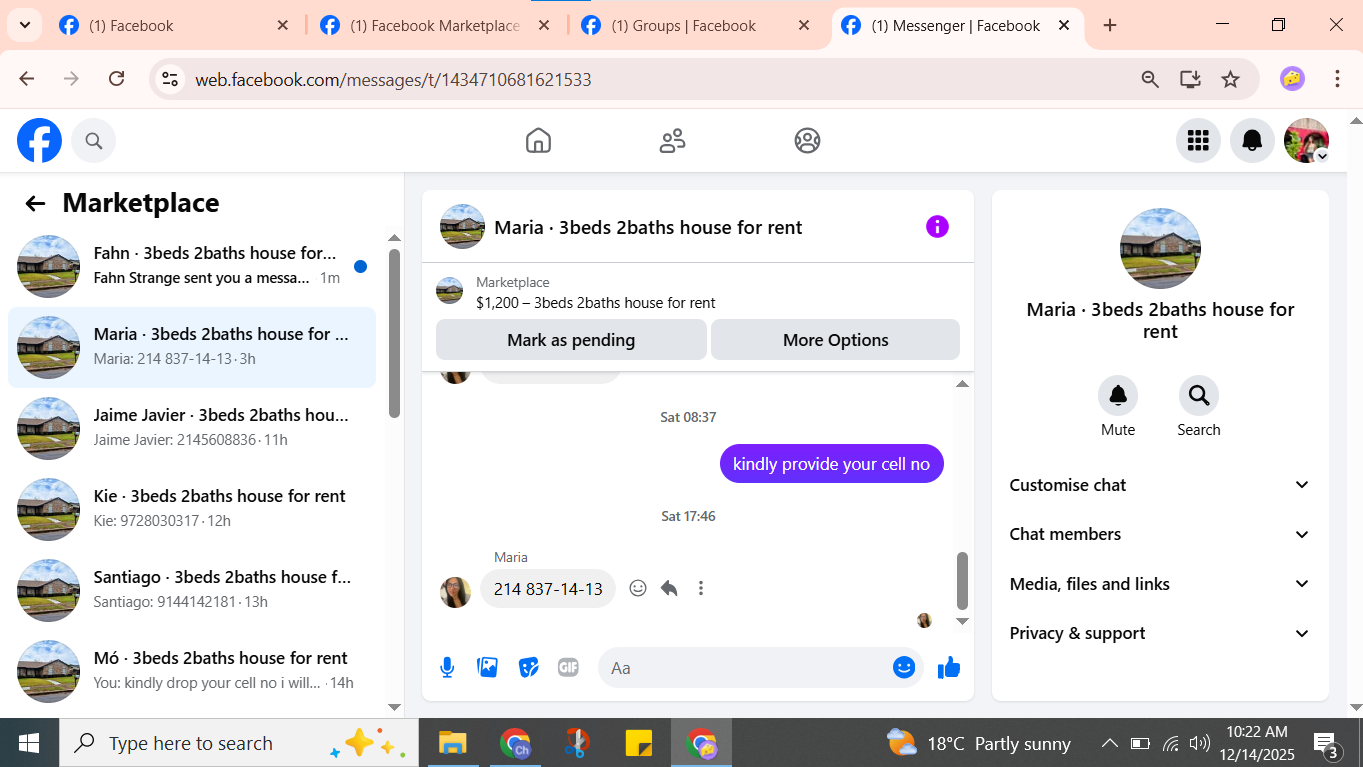
Task: Bookmark this page with the star icon
Action: 1231,79
